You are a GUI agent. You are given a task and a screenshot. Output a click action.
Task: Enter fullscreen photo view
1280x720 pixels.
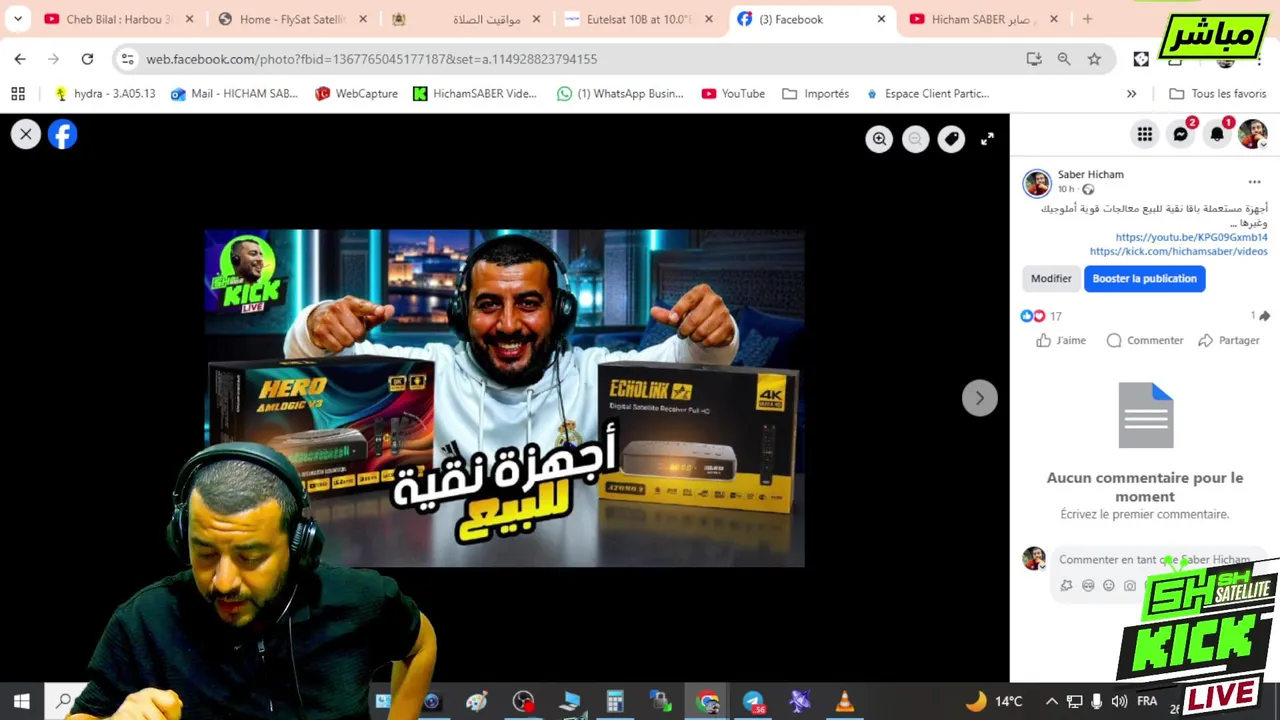tap(987, 139)
